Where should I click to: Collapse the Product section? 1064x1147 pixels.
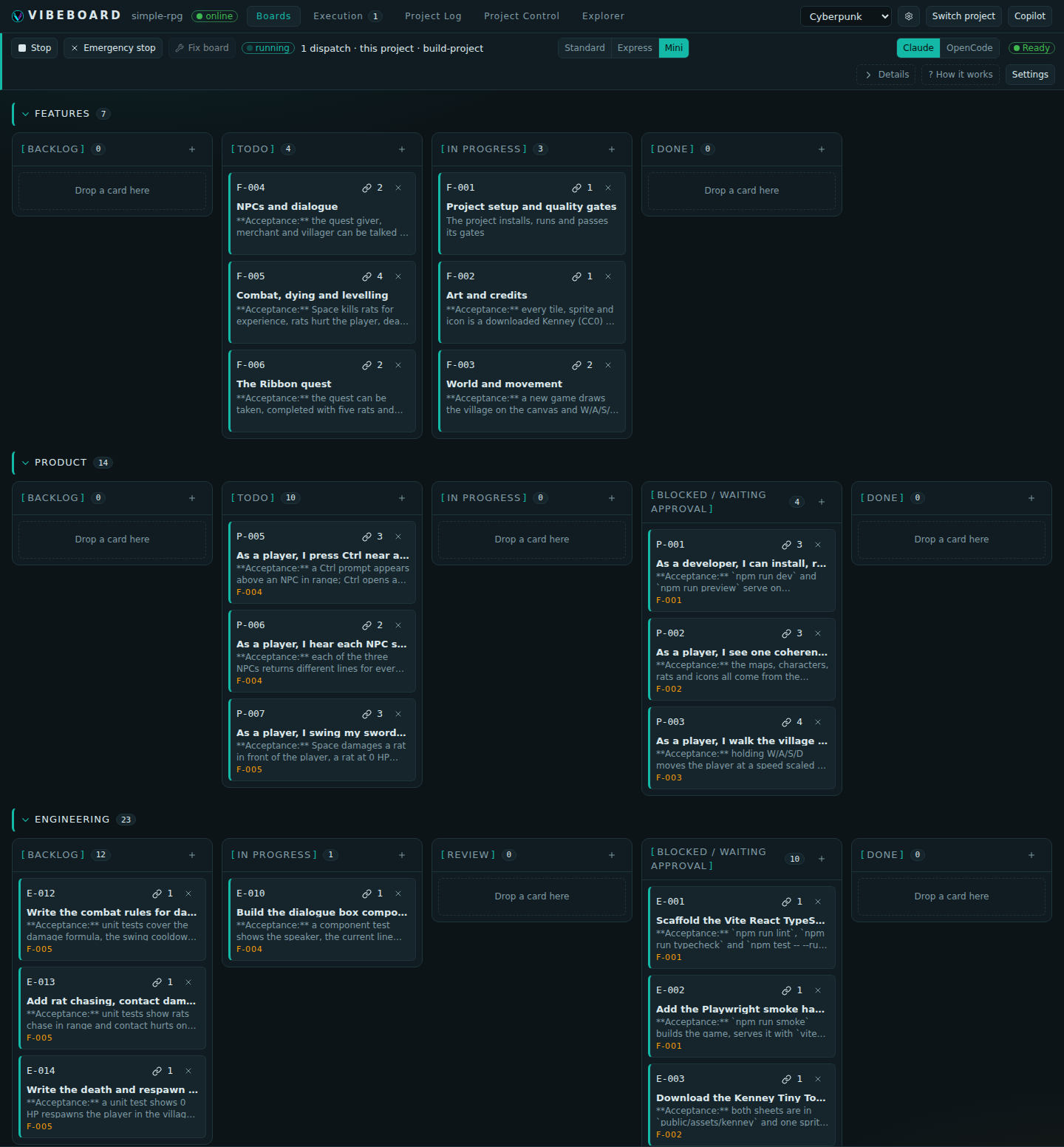26,463
